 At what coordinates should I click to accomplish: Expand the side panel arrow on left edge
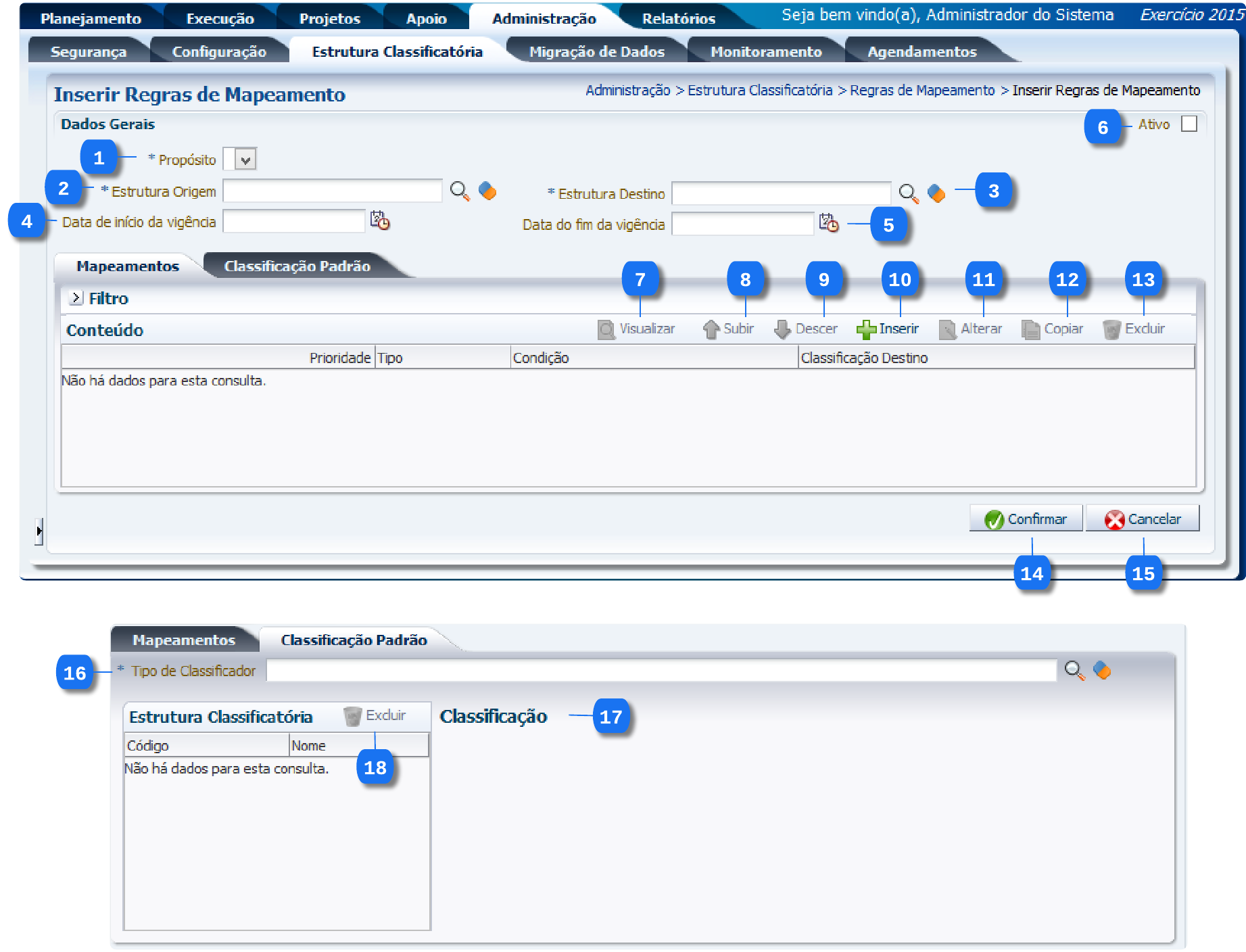pyautogui.click(x=39, y=531)
